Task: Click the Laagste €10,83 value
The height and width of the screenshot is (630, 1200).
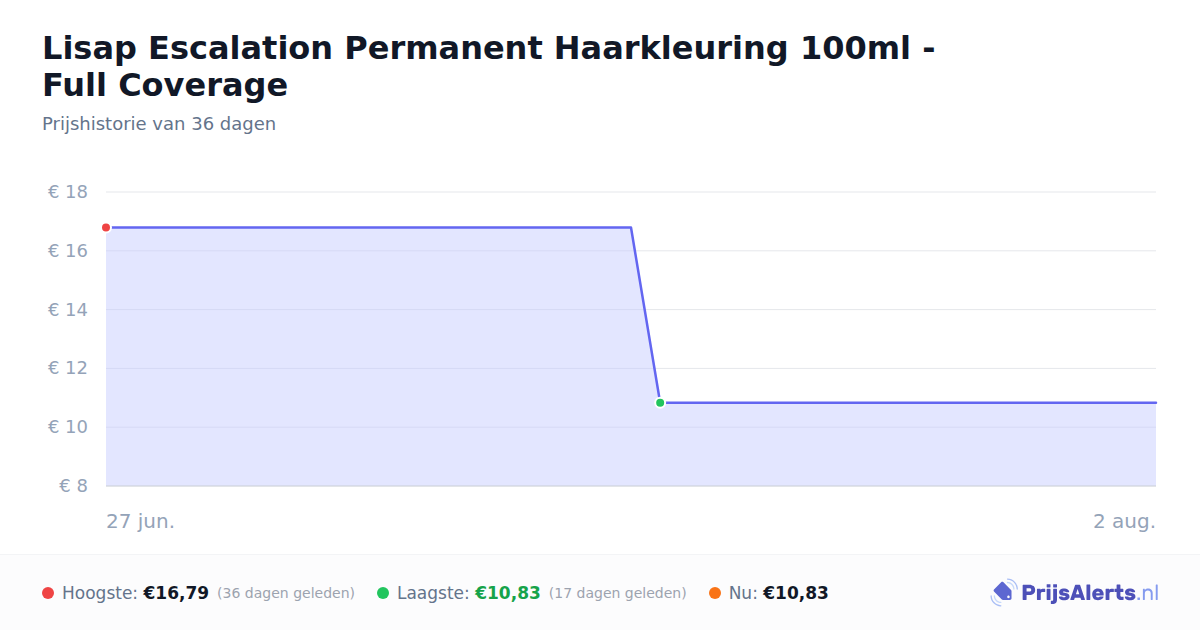Action: 508,593
